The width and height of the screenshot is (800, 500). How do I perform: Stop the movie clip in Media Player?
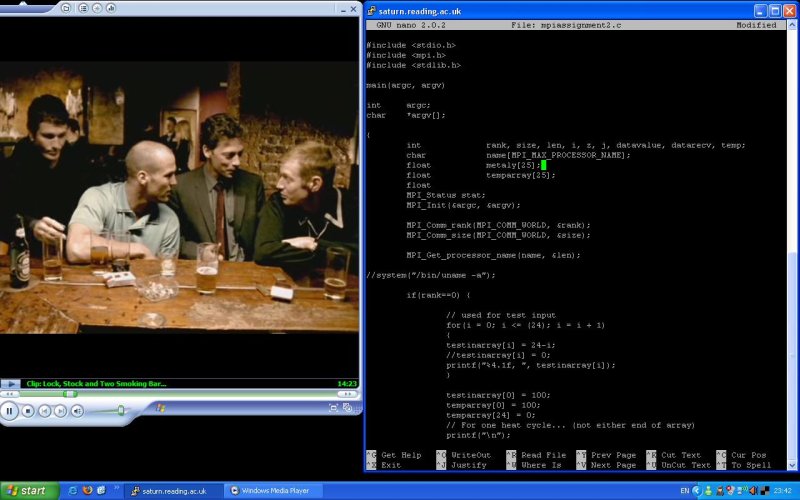[x=28, y=411]
